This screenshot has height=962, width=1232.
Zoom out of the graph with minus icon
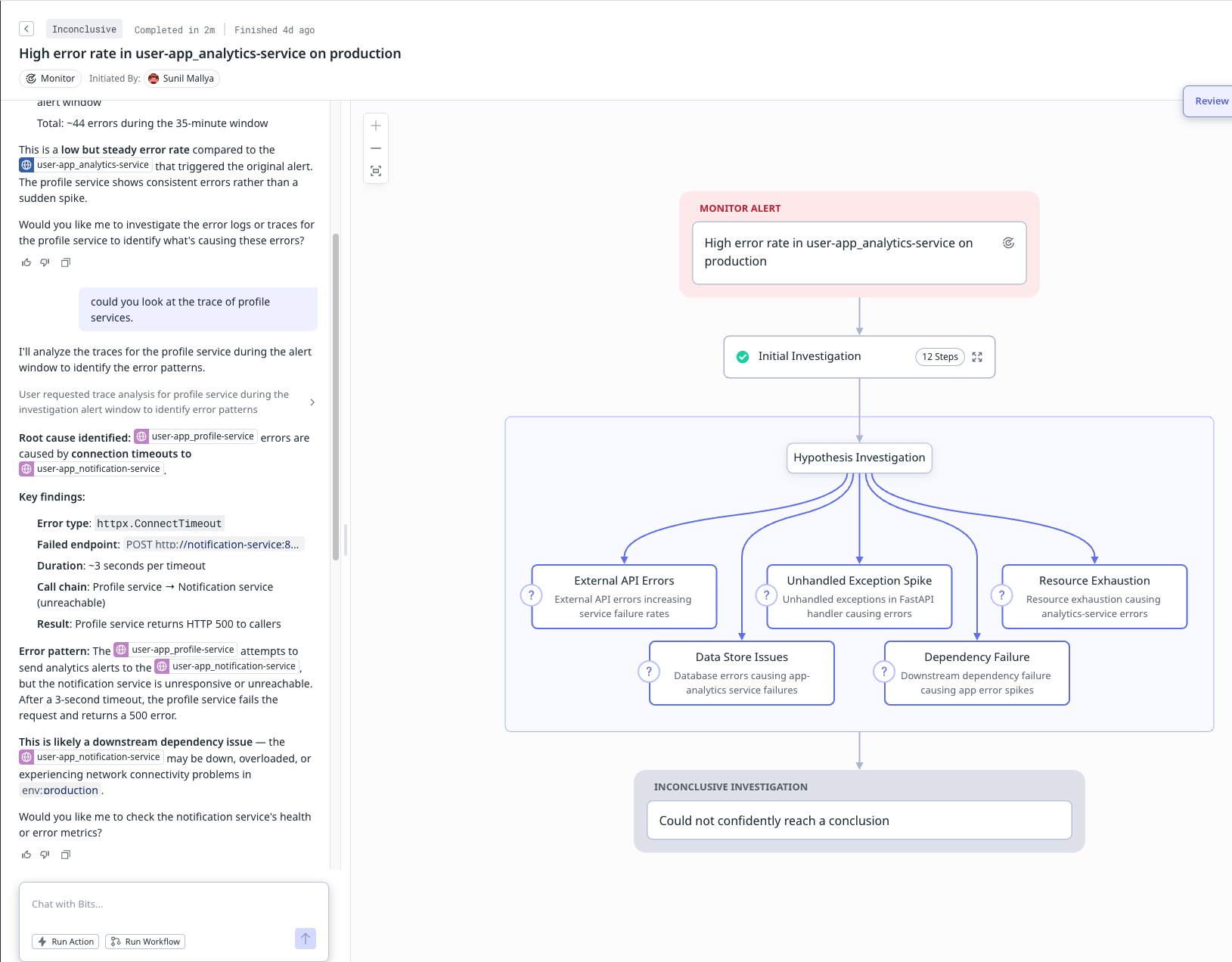375,148
